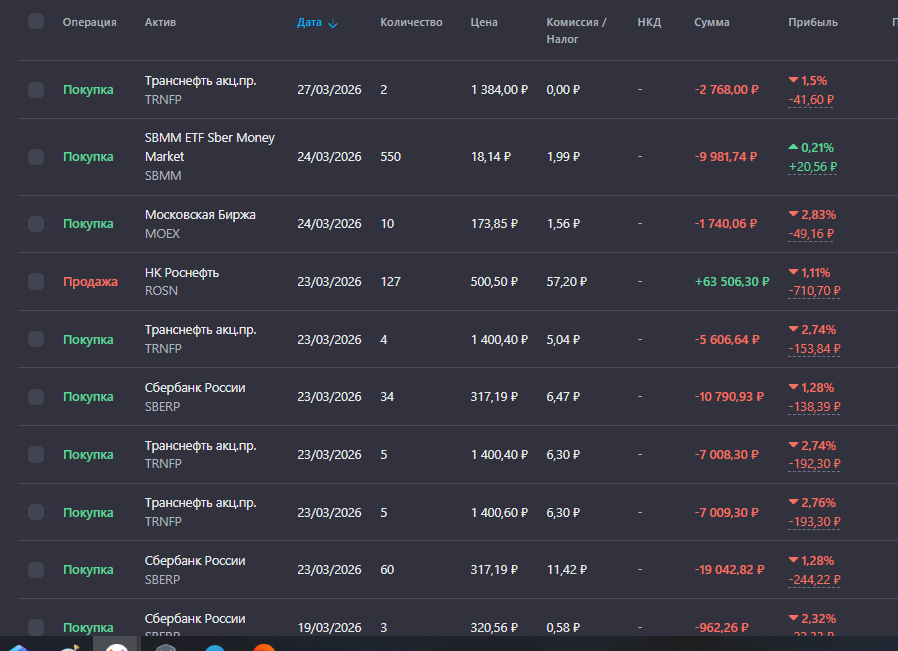Viewport: 898px width, 651px height.
Task: Toggle the sort arrow next to Дата
Action: point(333,23)
